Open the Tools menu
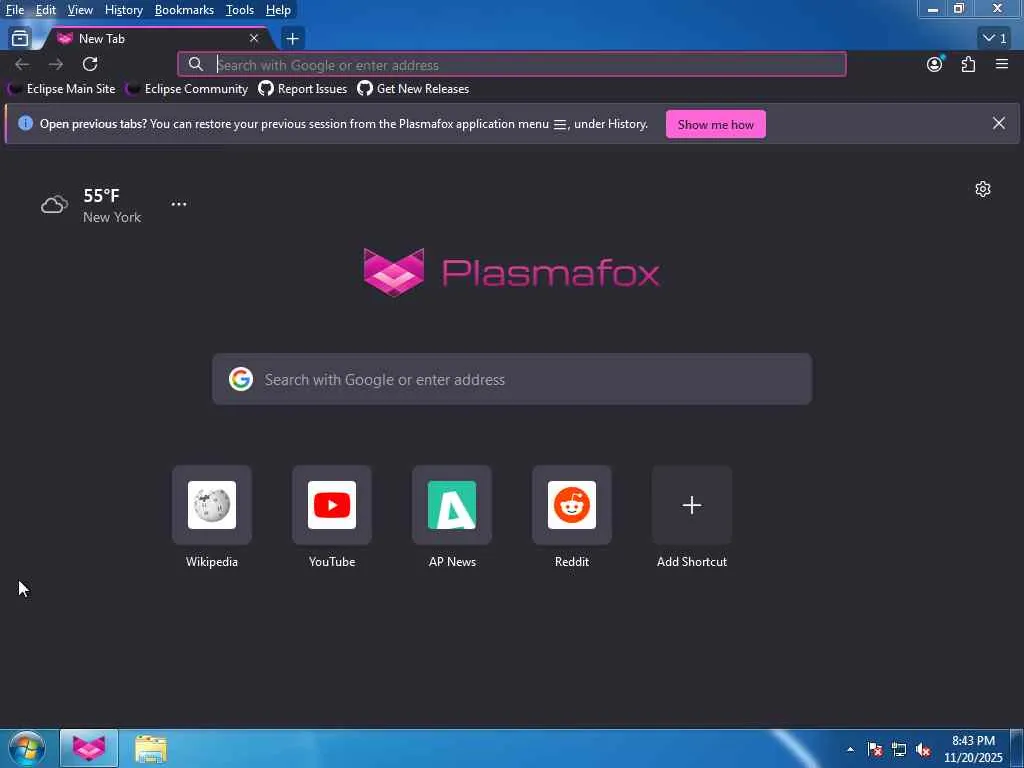 pos(240,10)
